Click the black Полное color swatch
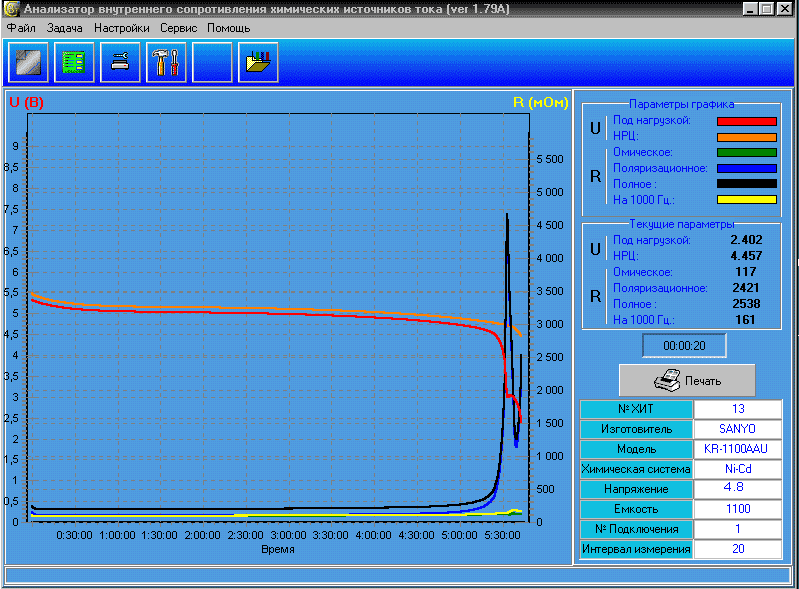This screenshot has height=589, width=799. point(747,184)
